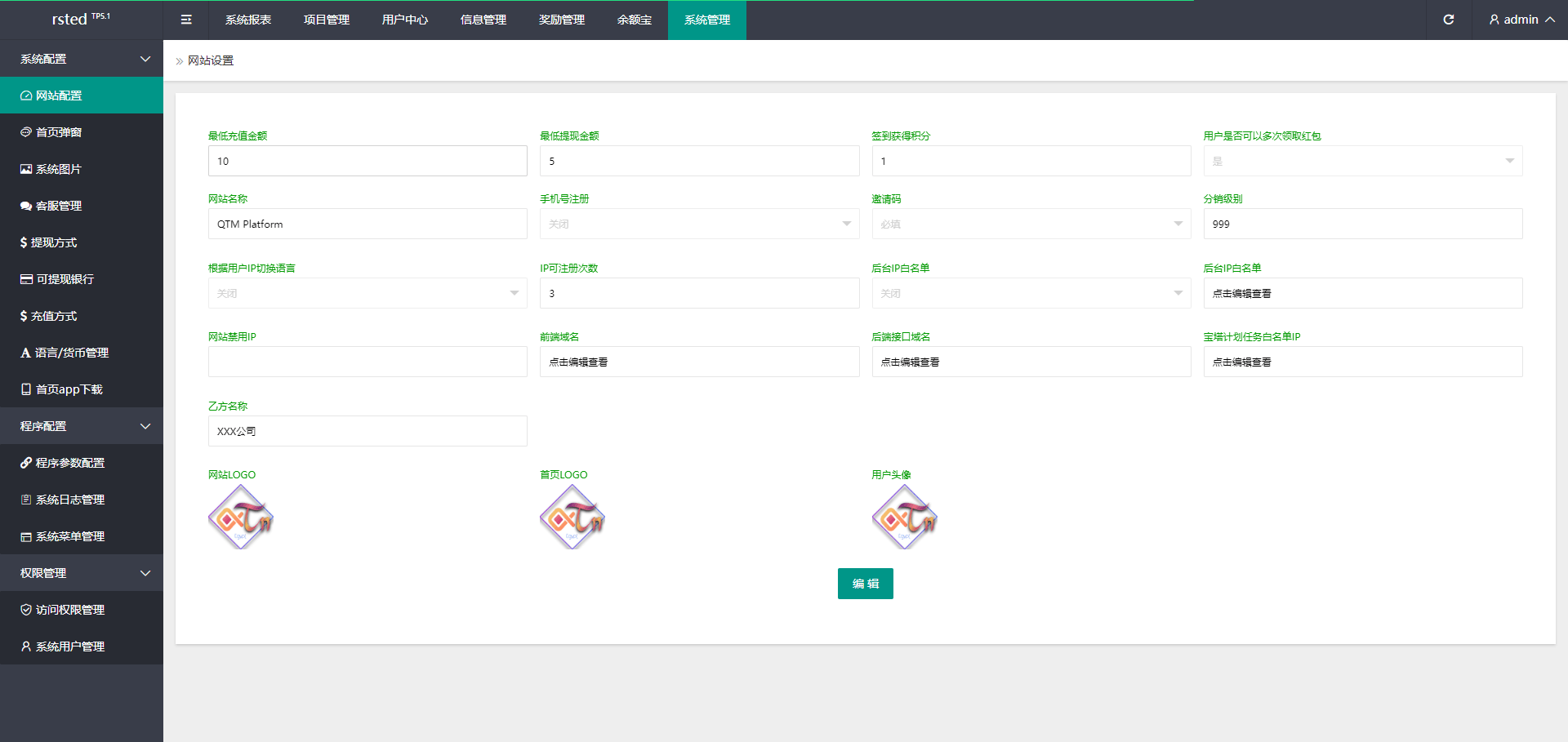Image resolution: width=1568 pixels, height=742 pixels.
Task: Focus the 网站名称 input field
Action: (x=367, y=224)
